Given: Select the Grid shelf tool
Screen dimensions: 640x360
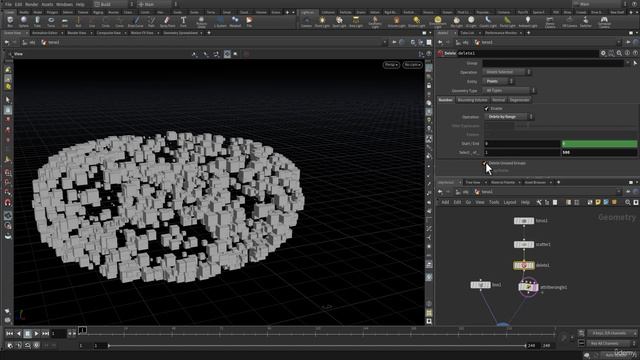Looking at the screenshot, I should point(65,22).
